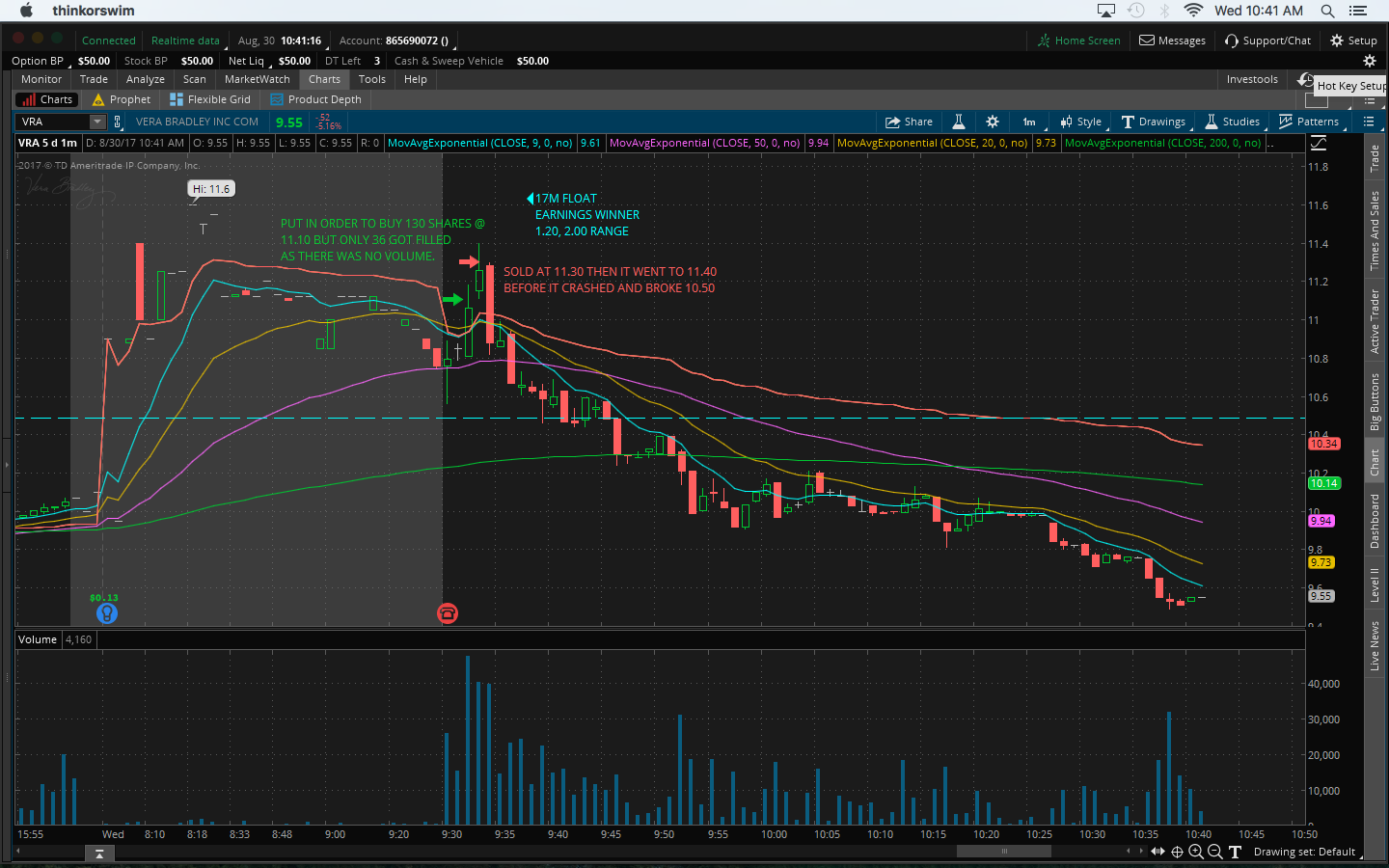
Task: Click the zoom out magnifier icon
Action: tap(1215, 852)
